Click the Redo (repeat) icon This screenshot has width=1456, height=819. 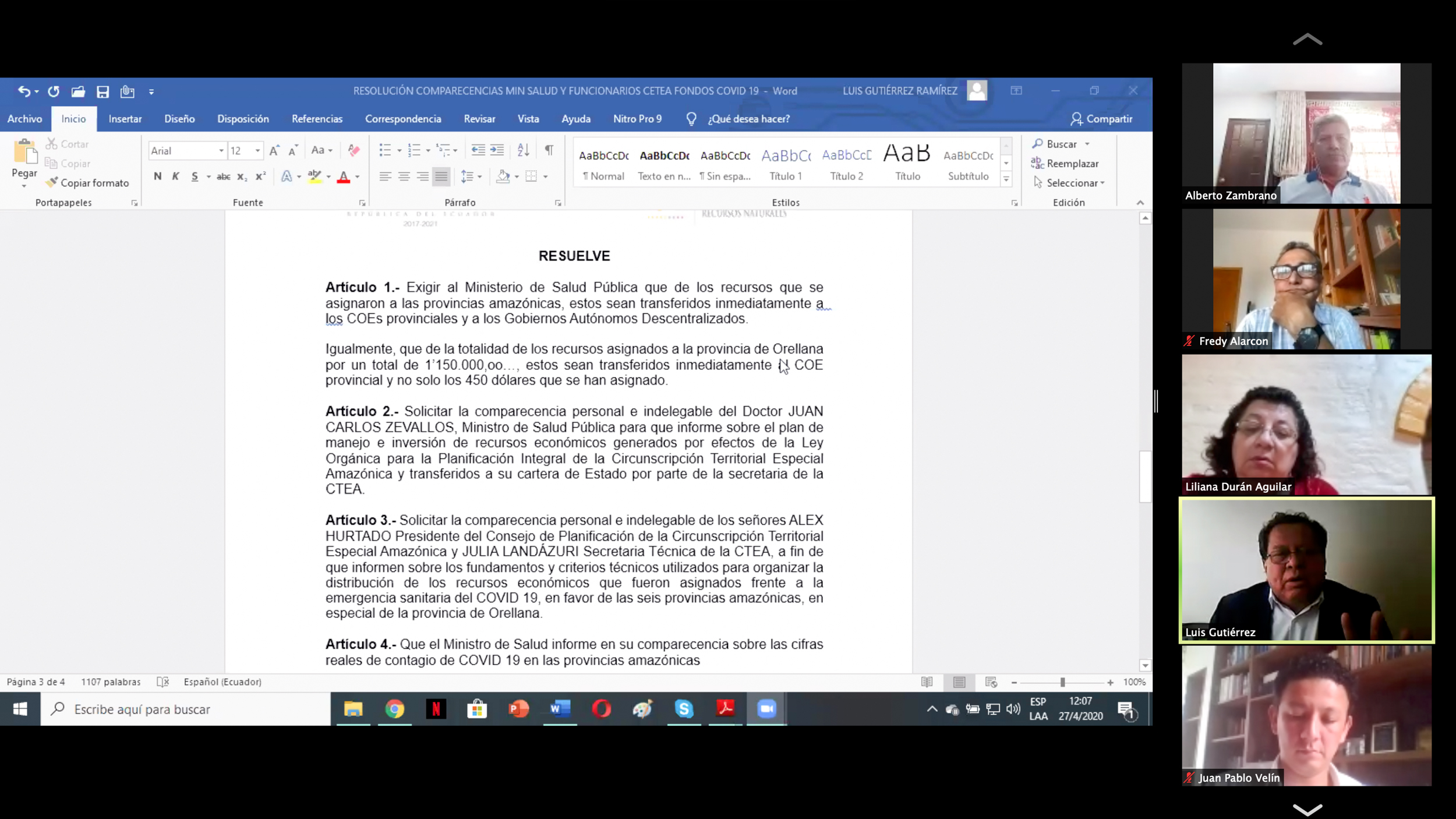tap(54, 91)
